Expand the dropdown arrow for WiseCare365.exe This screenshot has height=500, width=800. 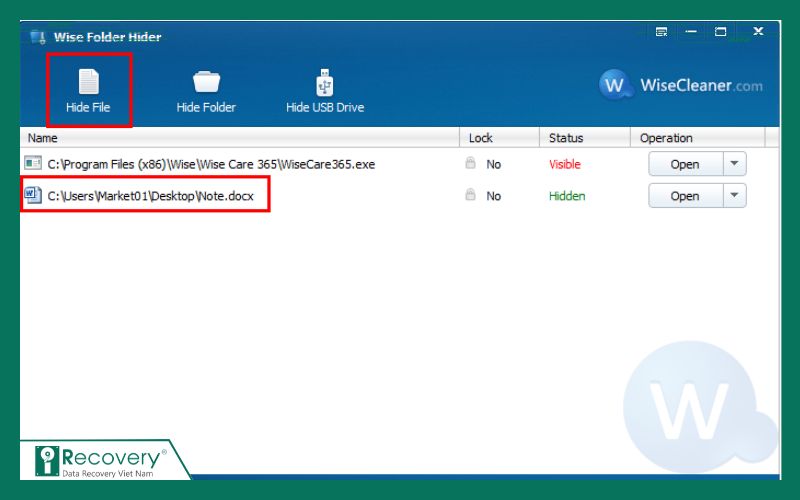click(x=735, y=164)
